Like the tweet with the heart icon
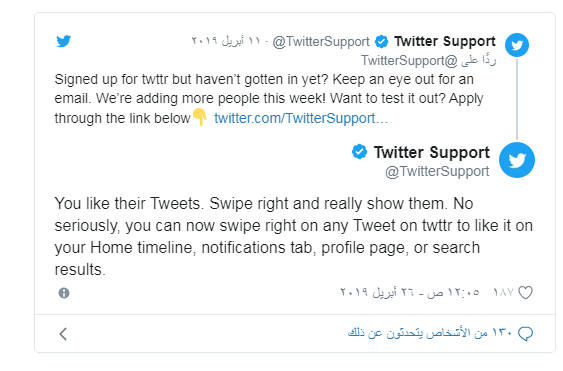 click(x=525, y=293)
